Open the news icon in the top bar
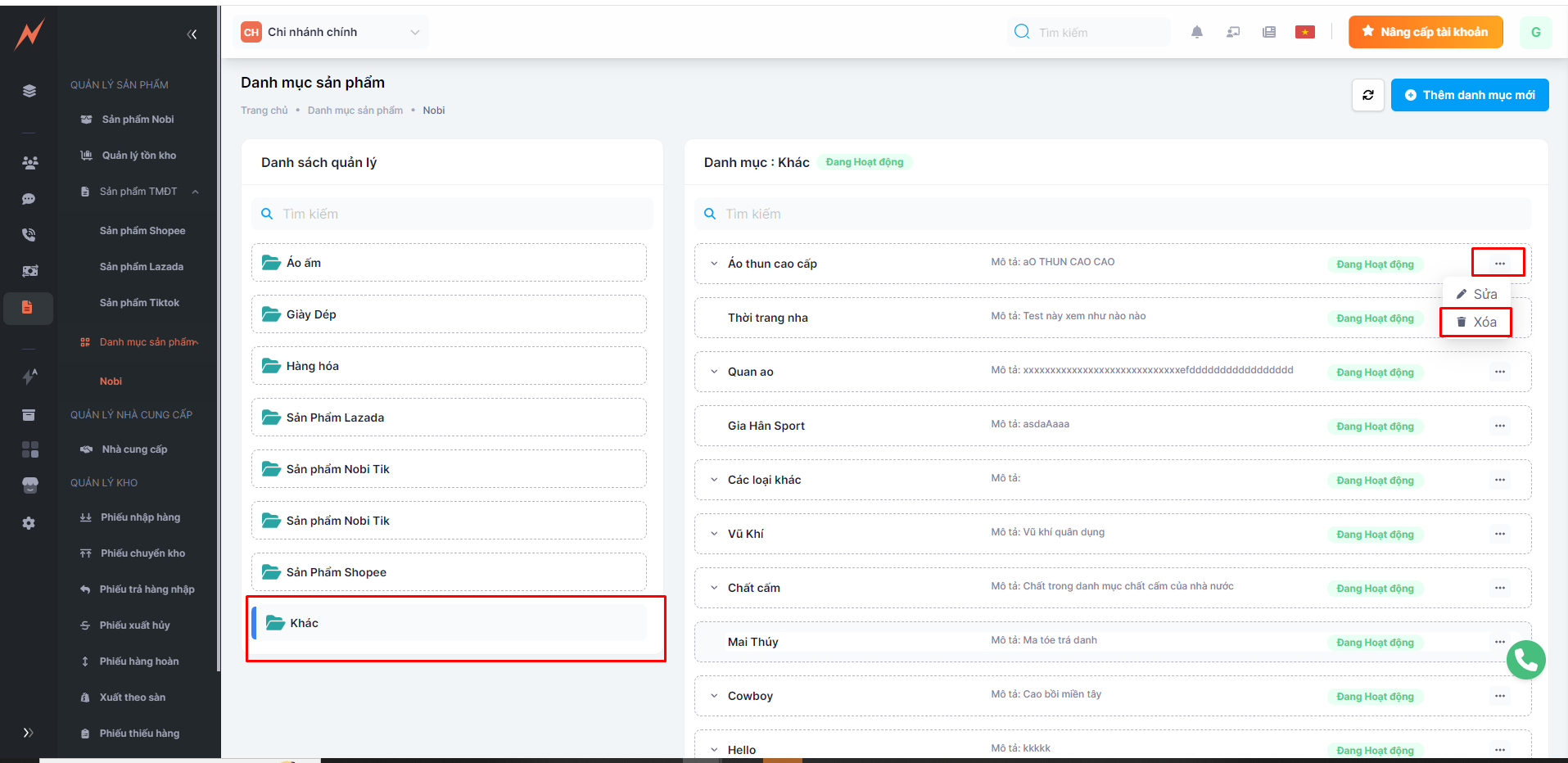The height and width of the screenshot is (763, 1568). coord(1269,32)
